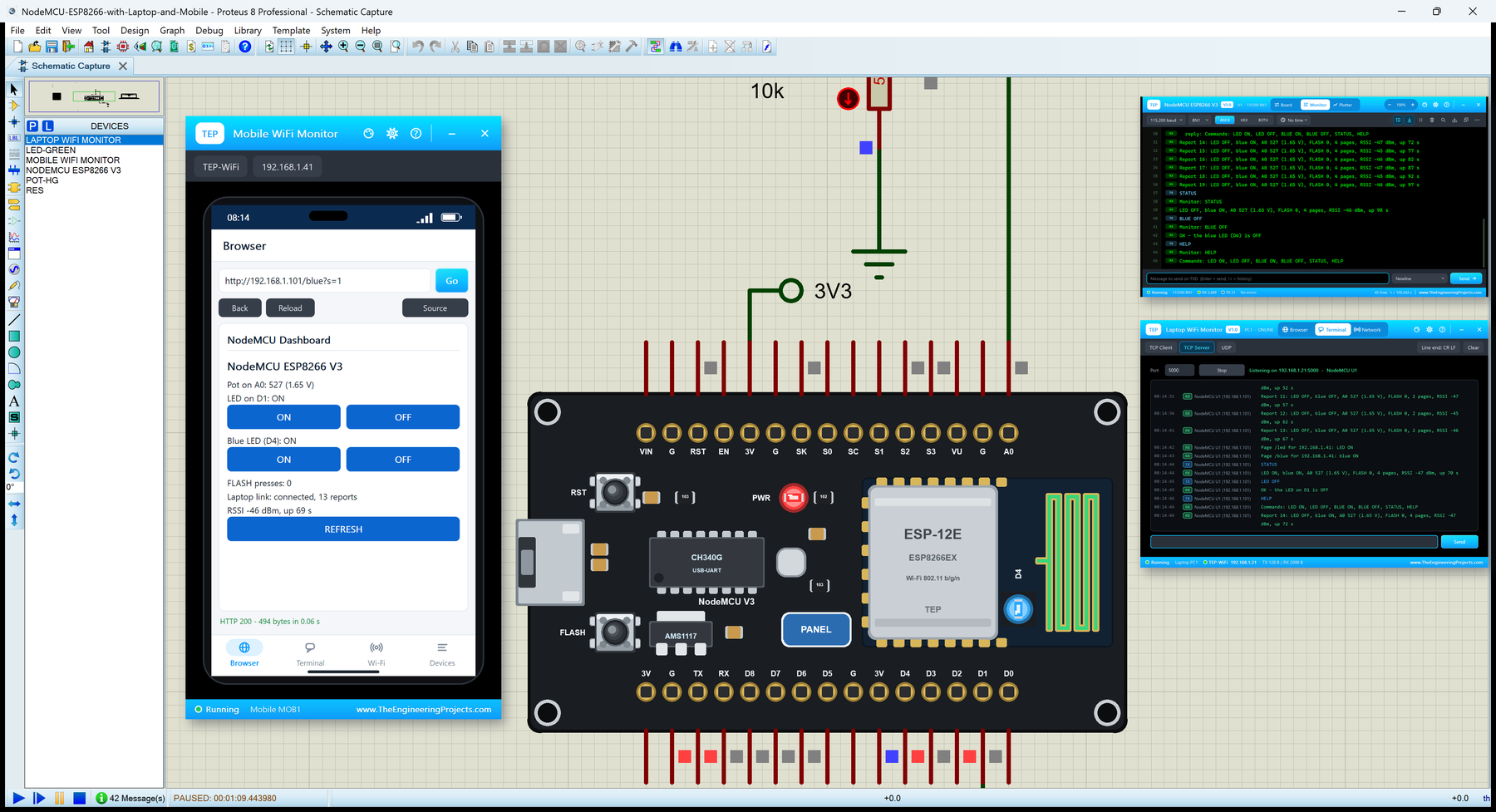
Task: Open the Template menu
Action: [x=291, y=30]
